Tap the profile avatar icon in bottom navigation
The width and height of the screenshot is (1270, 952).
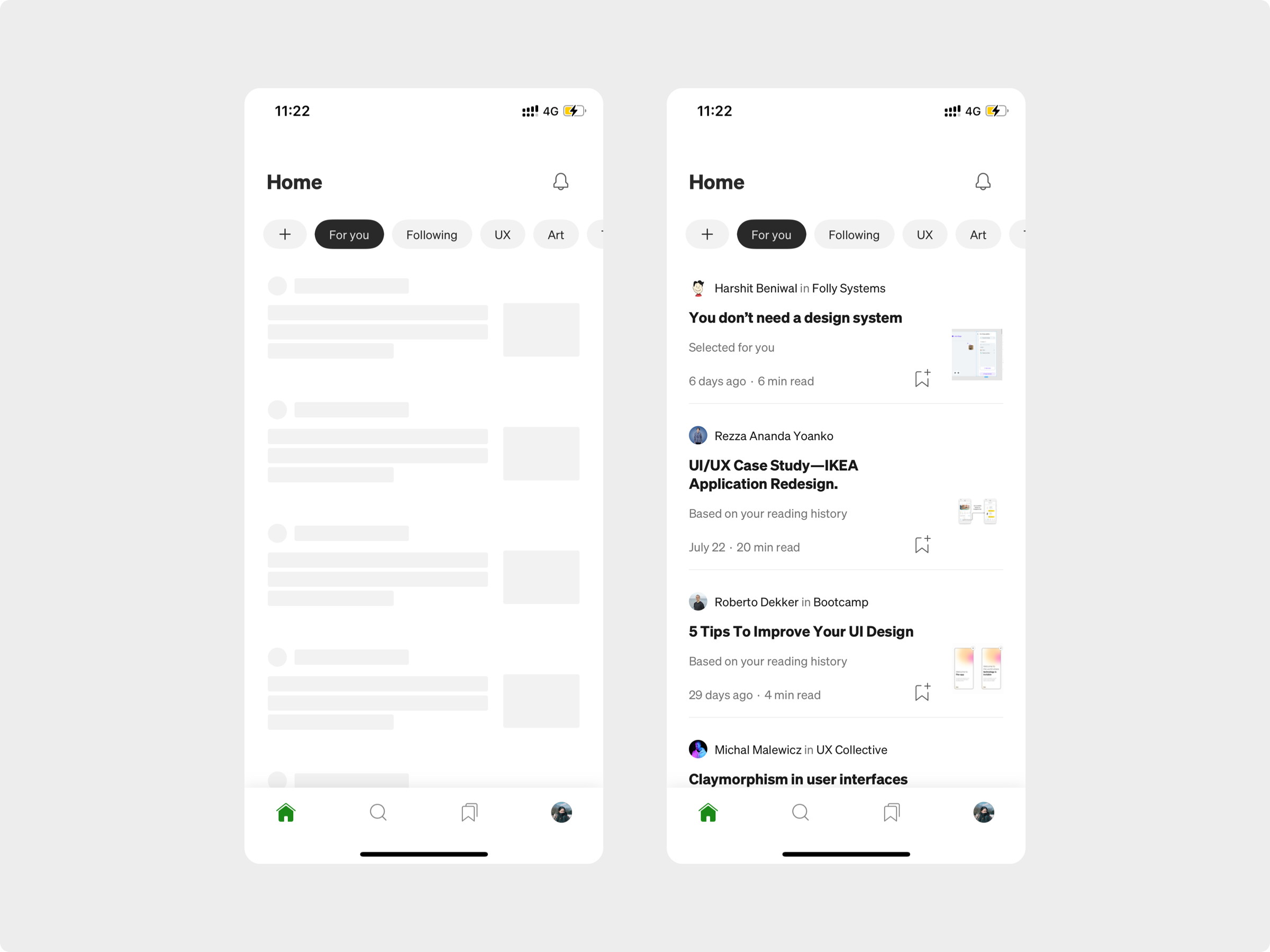point(562,811)
